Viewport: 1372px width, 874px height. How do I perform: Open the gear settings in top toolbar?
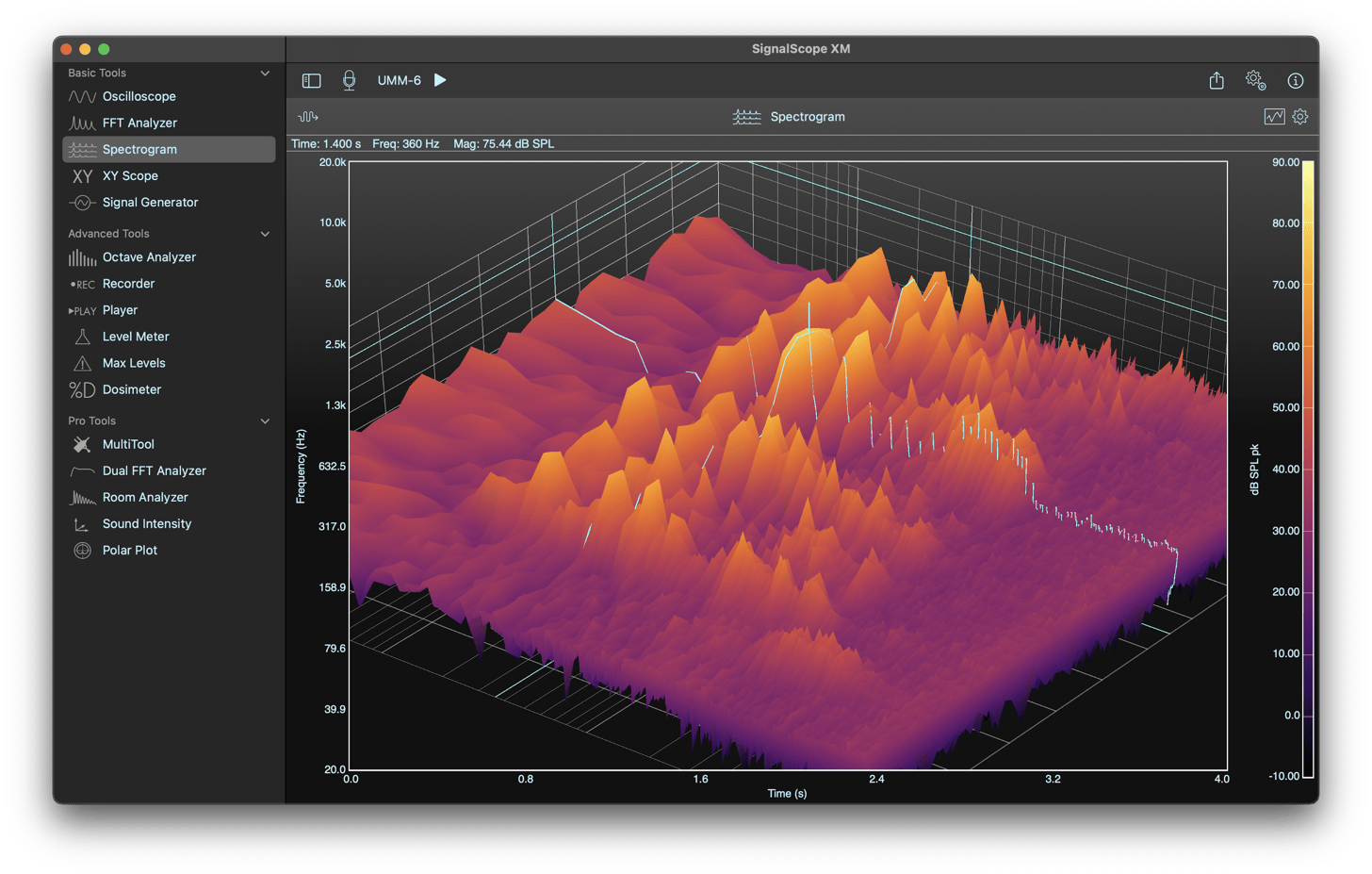pyautogui.click(x=1255, y=80)
